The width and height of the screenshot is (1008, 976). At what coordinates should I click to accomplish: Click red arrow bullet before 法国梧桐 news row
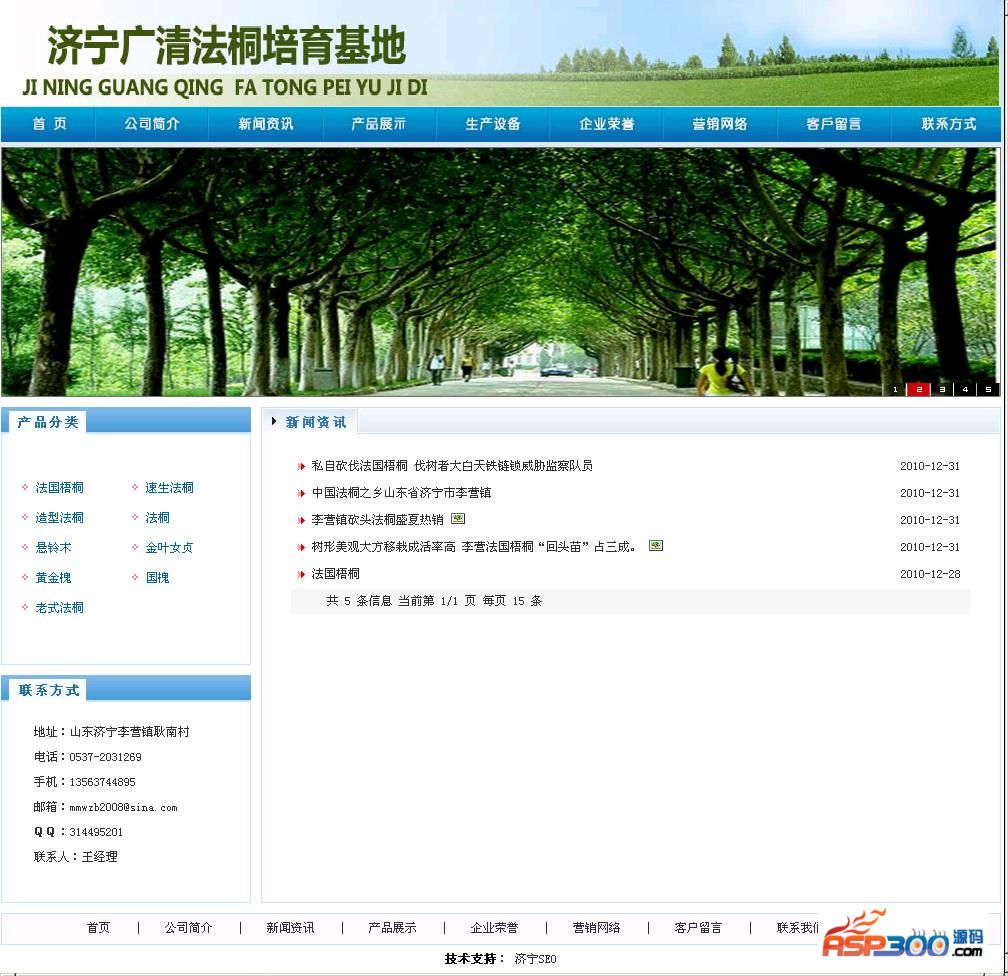[x=301, y=574]
